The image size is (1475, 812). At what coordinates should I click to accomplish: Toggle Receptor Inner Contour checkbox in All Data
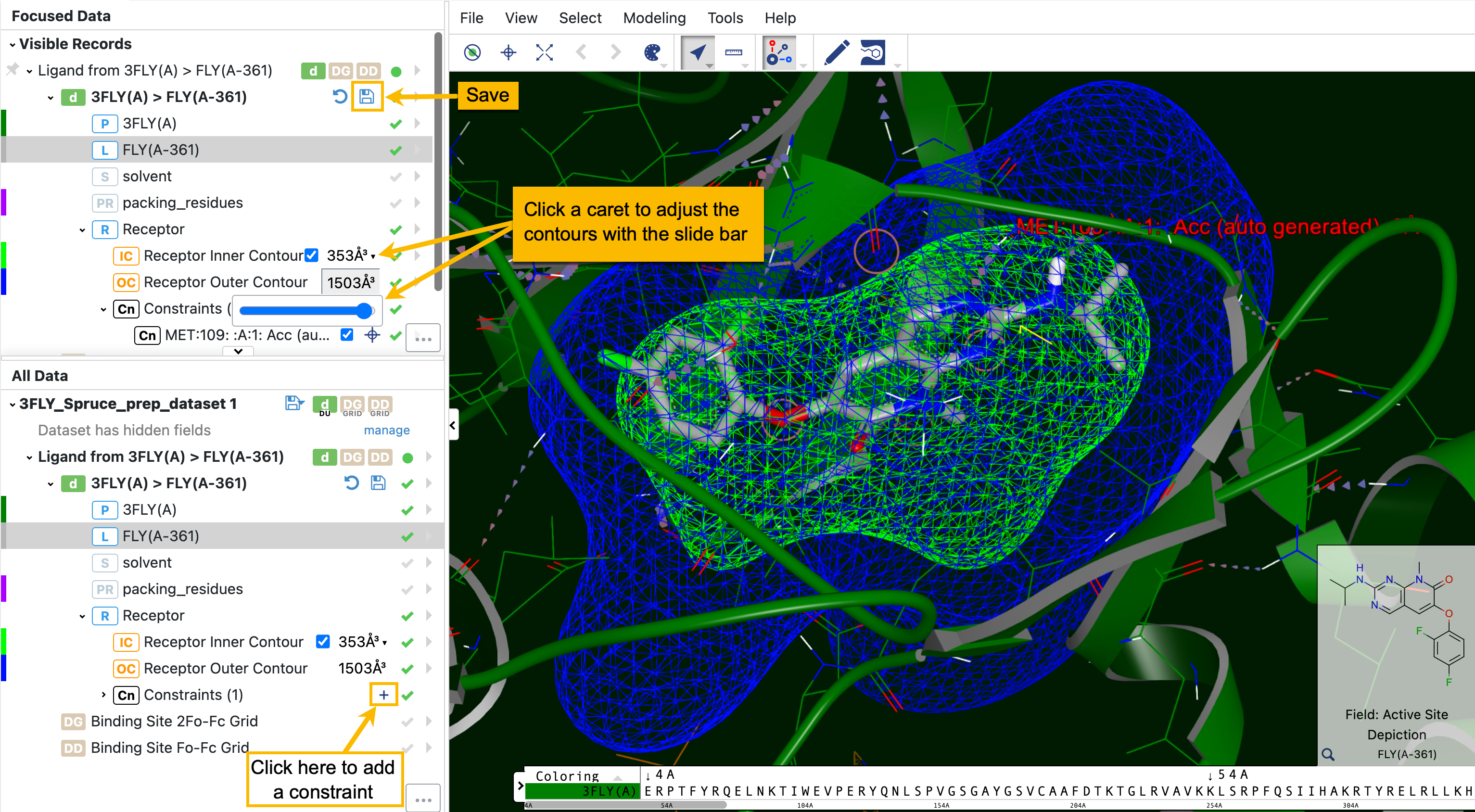322,642
